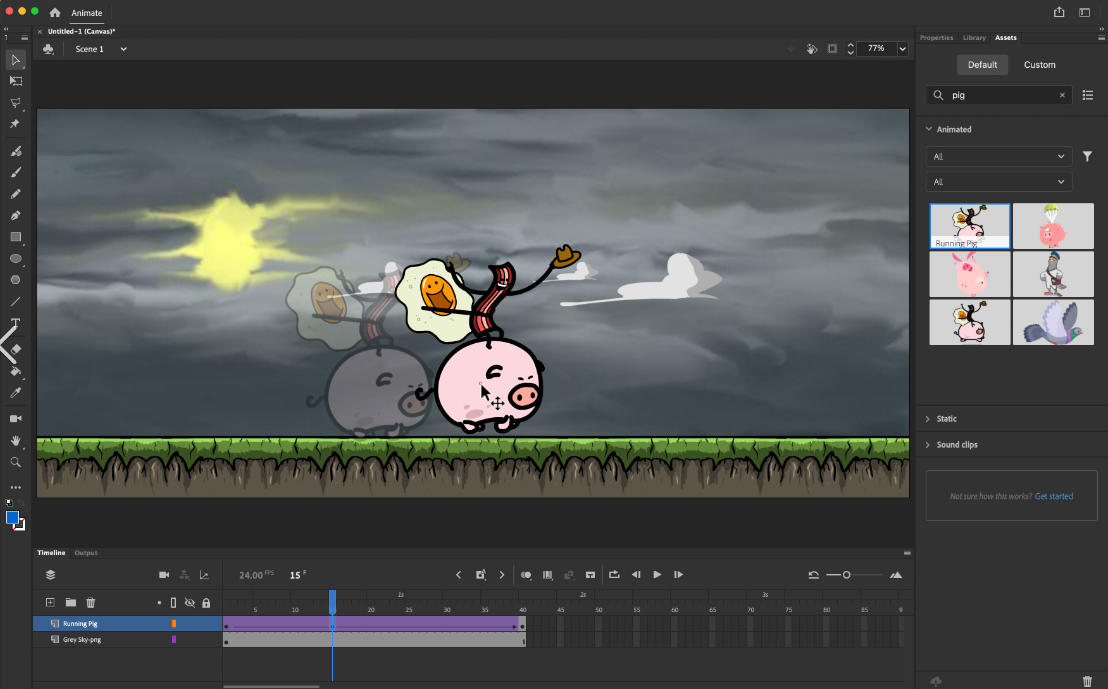Open the Output tab

click(x=86, y=553)
